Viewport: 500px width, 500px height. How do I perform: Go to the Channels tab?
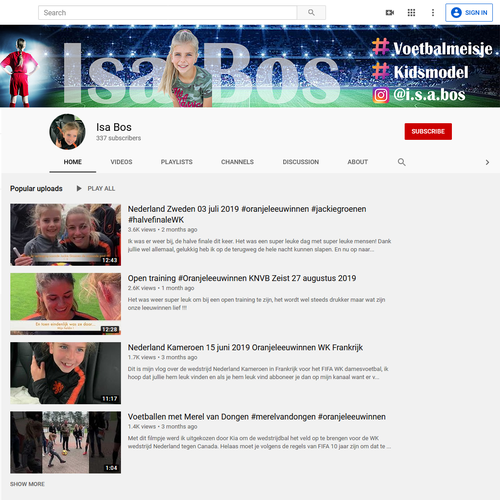237,162
